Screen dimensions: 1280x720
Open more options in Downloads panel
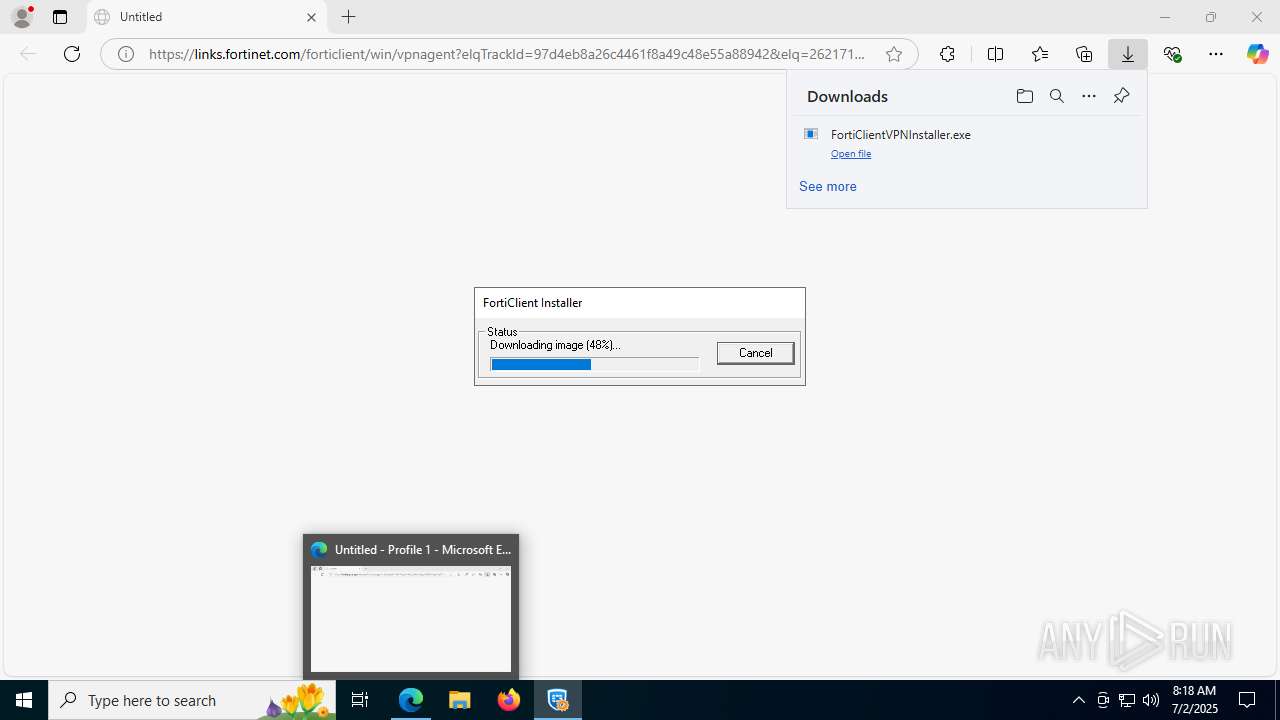pos(1089,96)
